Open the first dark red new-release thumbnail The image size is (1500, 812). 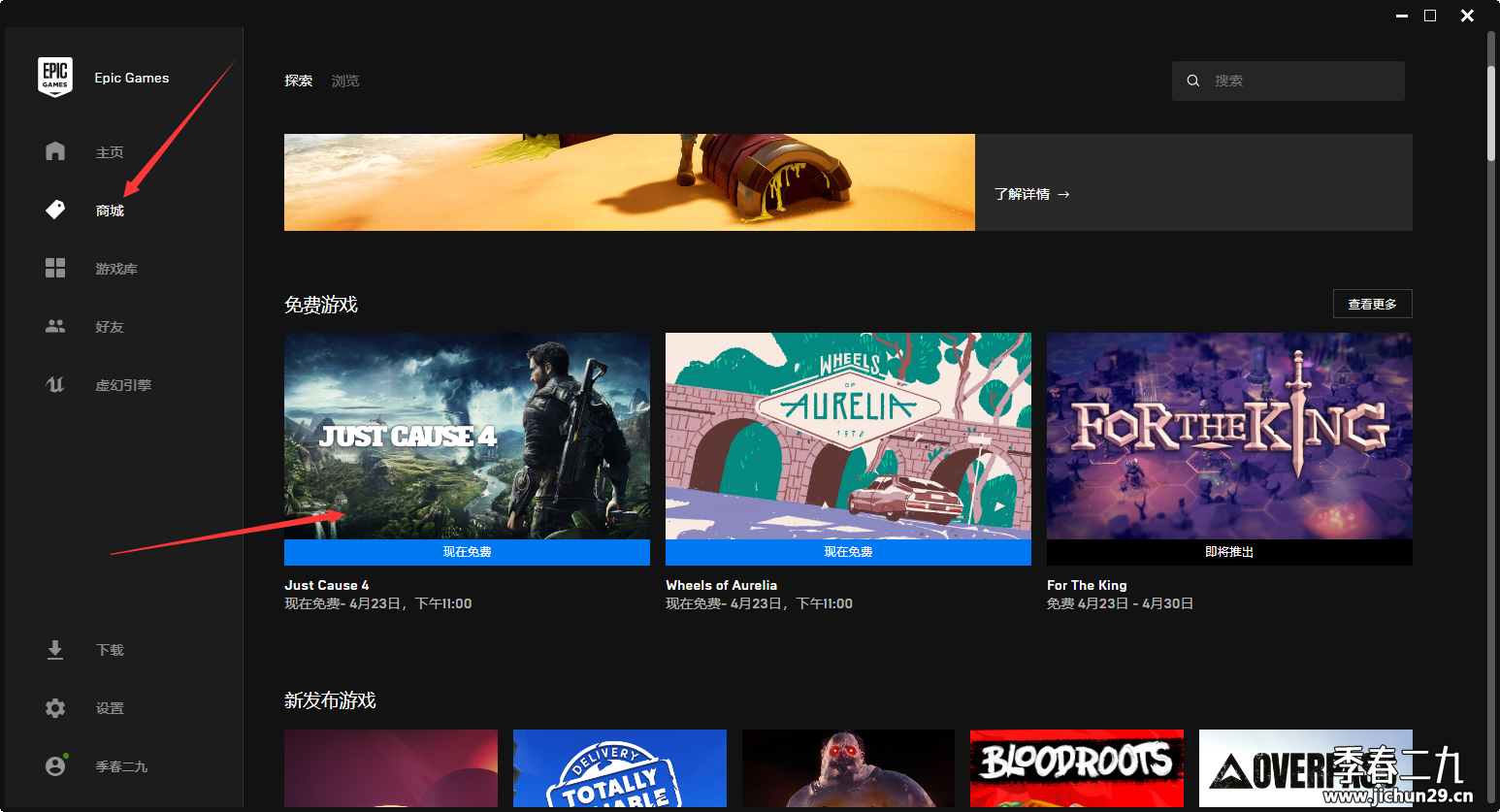pyautogui.click(x=391, y=768)
